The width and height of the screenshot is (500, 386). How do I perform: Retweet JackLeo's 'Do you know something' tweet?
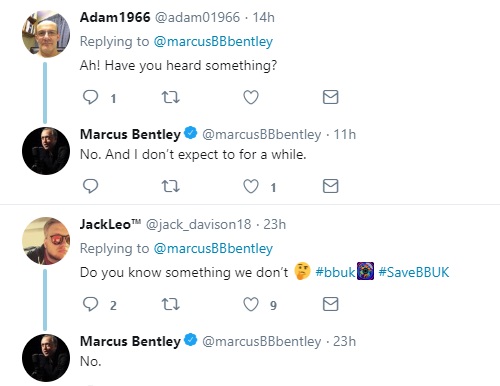[x=170, y=304]
